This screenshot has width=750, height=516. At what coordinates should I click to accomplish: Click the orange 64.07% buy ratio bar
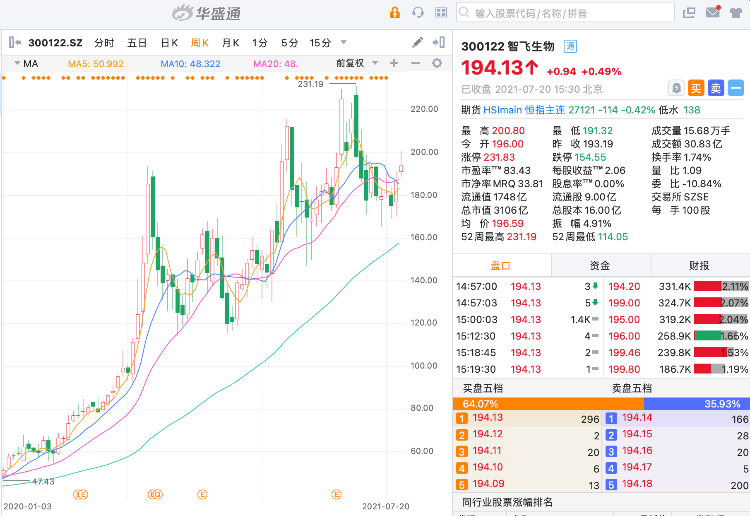(x=548, y=404)
